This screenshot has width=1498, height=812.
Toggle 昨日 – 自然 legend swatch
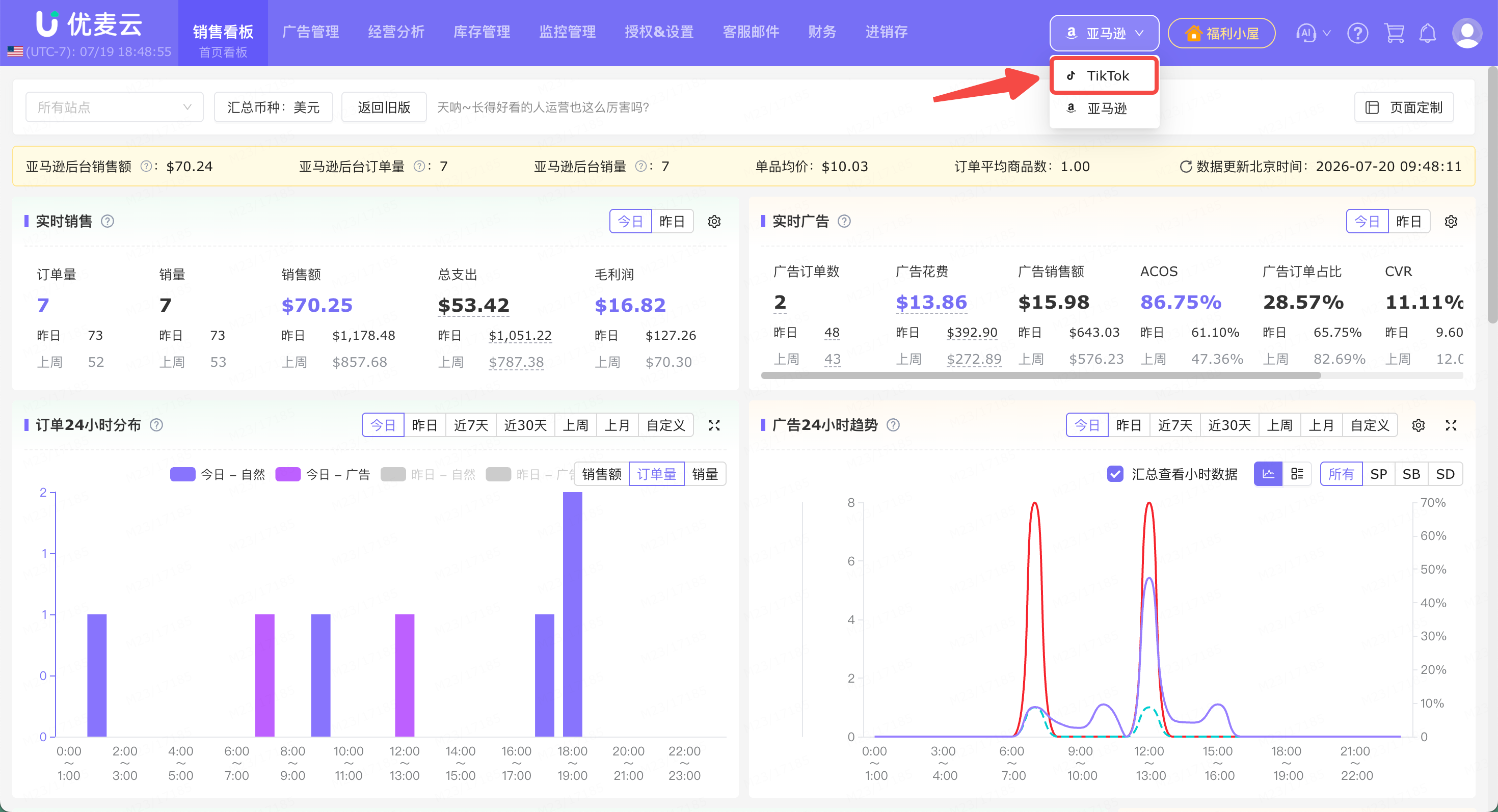coord(393,474)
